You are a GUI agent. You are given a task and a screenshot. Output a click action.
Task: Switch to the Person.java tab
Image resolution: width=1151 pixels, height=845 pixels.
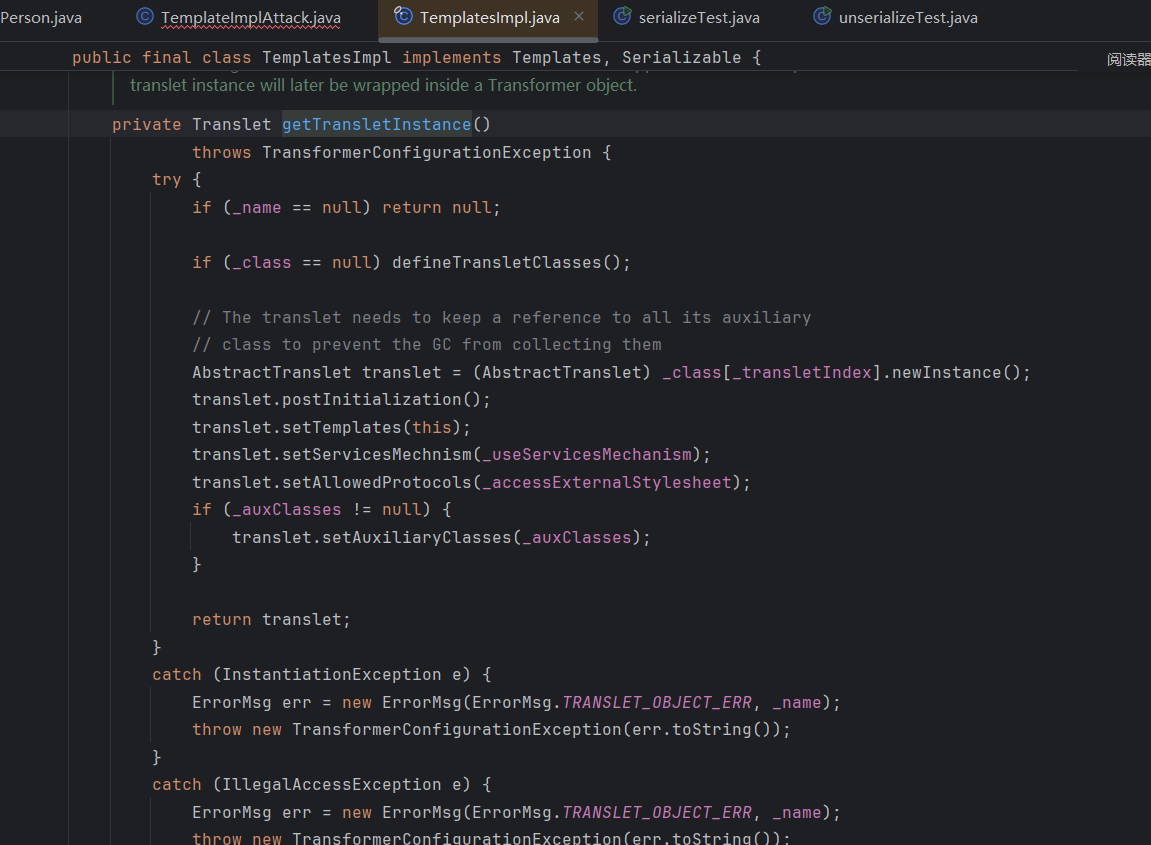coord(41,18)
